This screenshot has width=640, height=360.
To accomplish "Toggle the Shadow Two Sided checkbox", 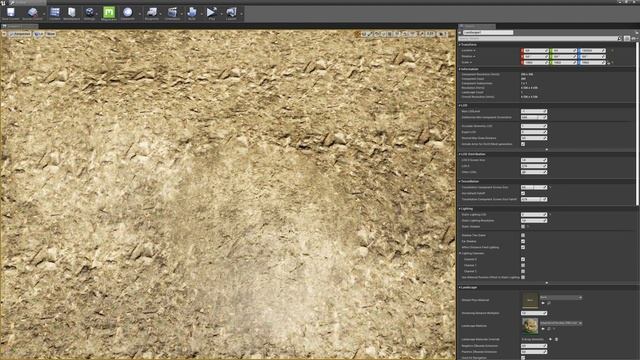I will [x=523, y=236].
